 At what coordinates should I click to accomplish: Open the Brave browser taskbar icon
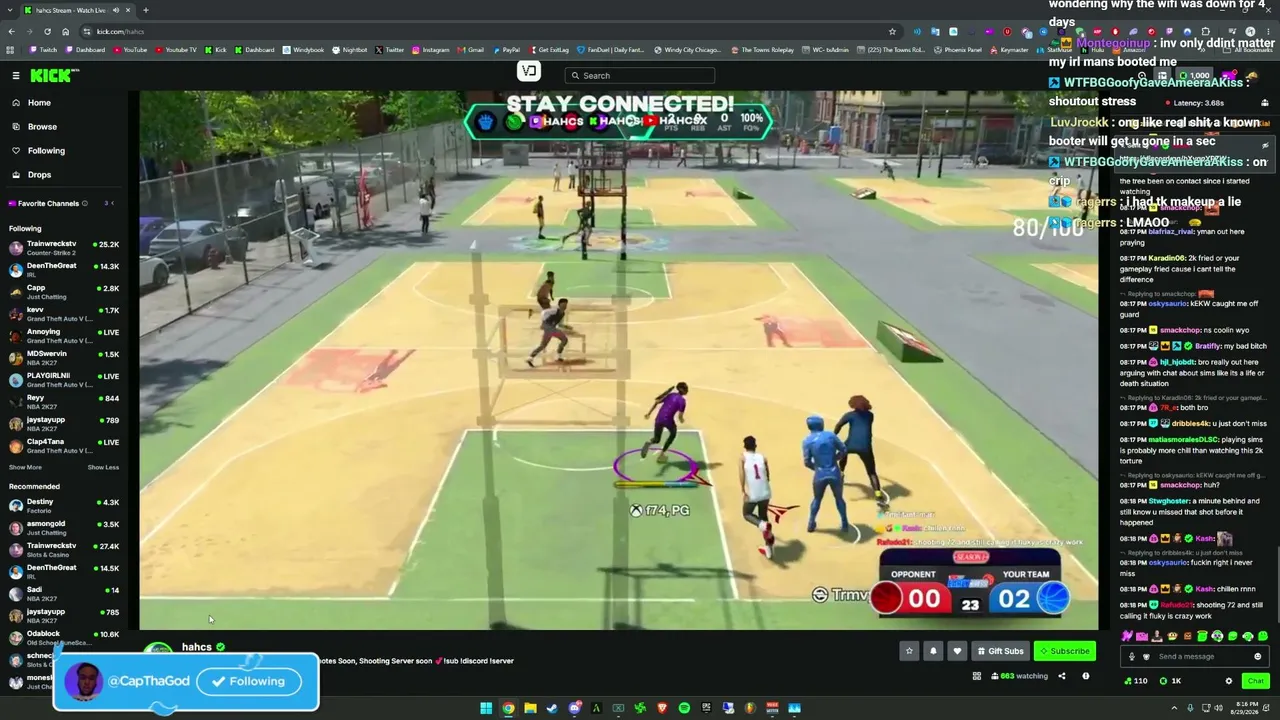pyautogui.click(x=662, y=708)
